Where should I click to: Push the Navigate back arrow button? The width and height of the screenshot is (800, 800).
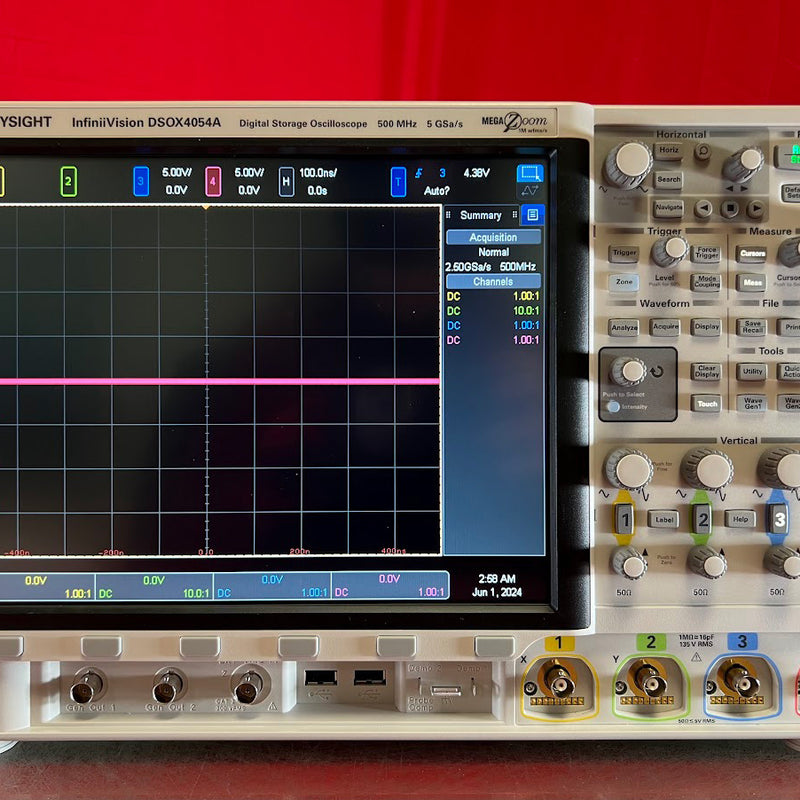tap(704, 208)
